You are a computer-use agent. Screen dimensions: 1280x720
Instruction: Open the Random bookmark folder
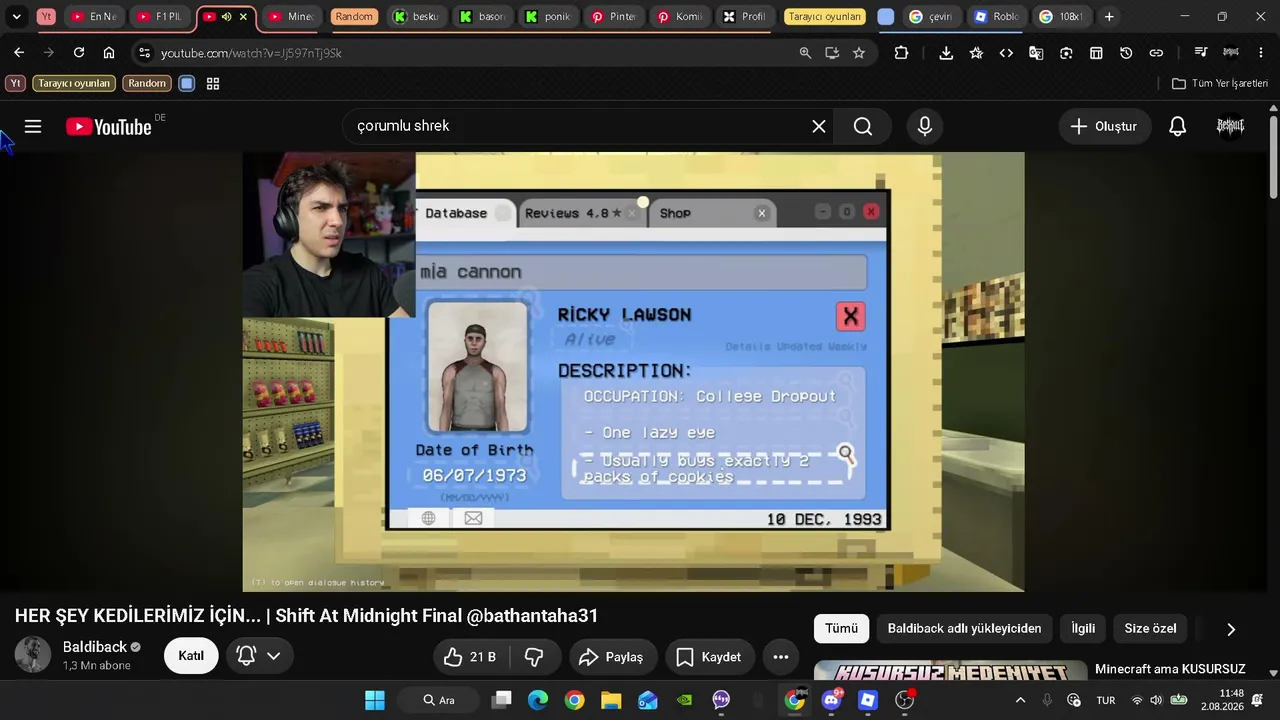[x=147, y=84]
